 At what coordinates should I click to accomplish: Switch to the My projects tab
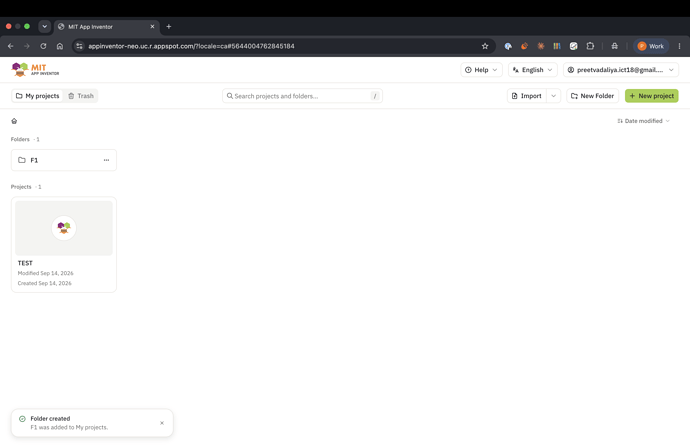pos(38,95)
